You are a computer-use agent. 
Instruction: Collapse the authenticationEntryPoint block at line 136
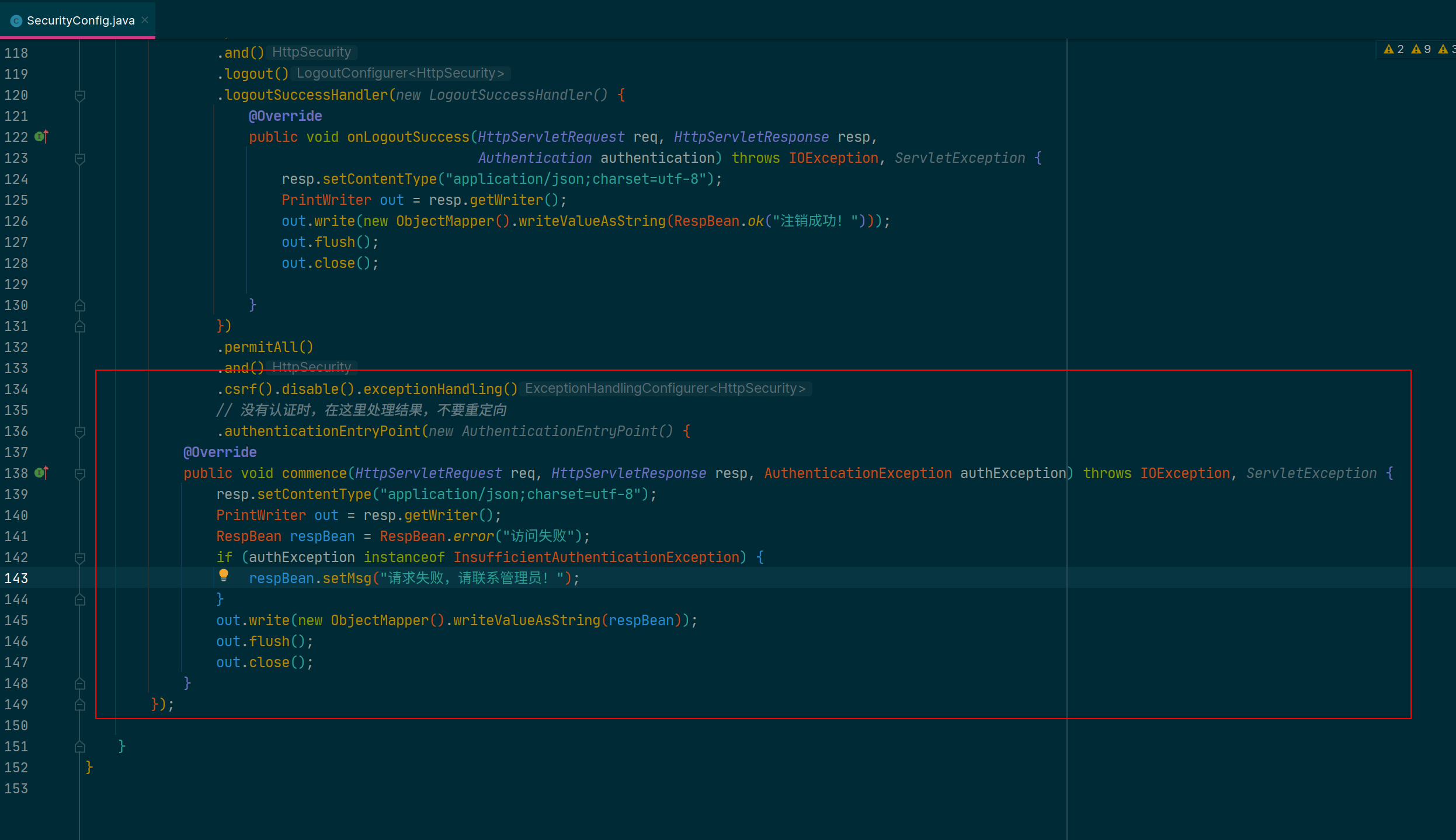click(x=80, y=432)
